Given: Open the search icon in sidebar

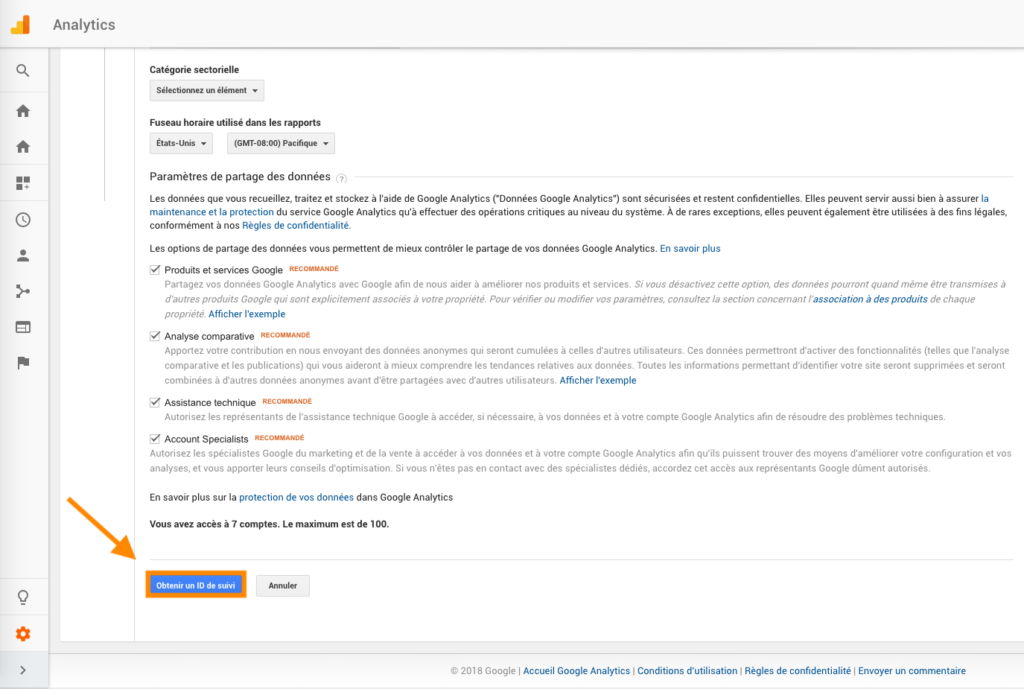Looking at the screenshot, I should pyautogui.click(x=23, y=71).
